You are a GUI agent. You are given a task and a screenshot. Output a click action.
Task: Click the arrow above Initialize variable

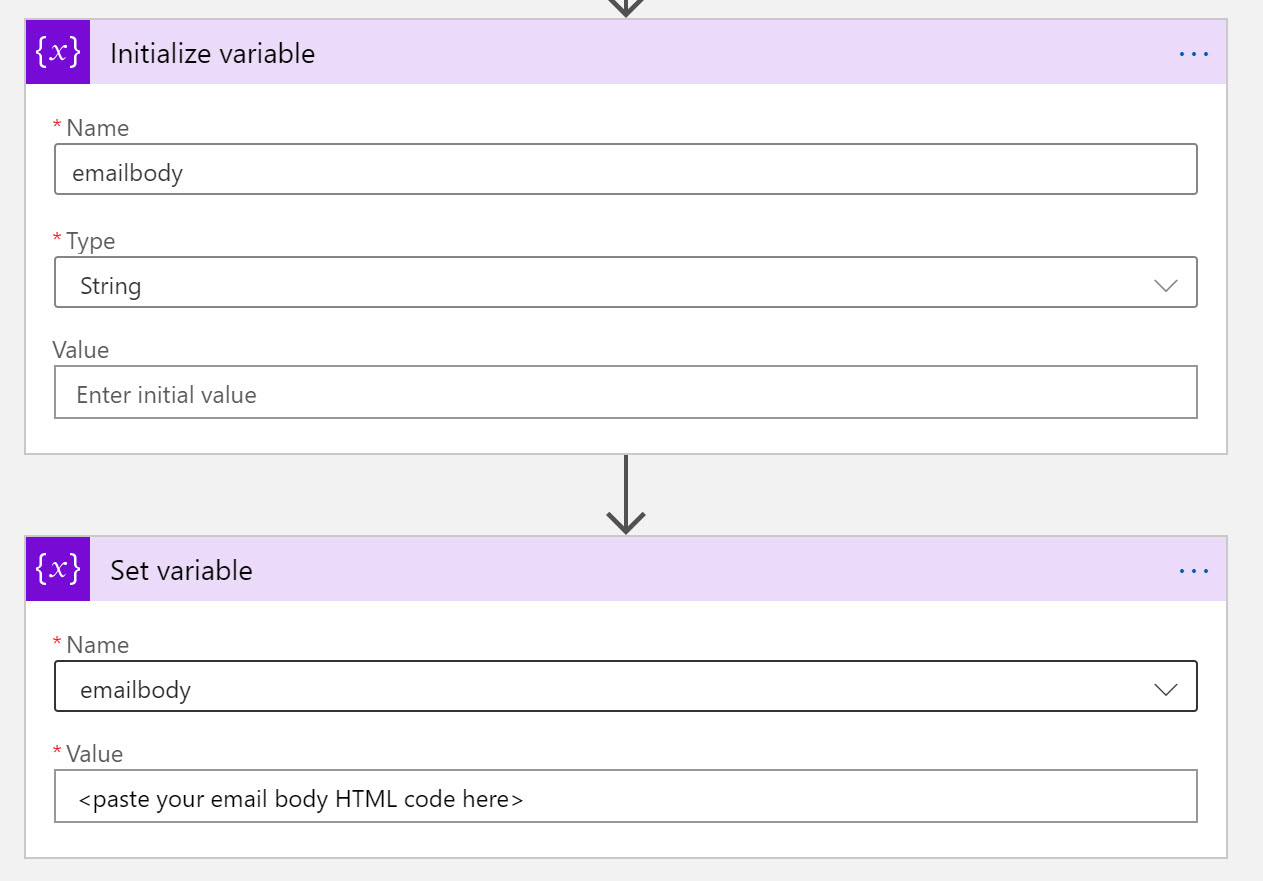626,8
